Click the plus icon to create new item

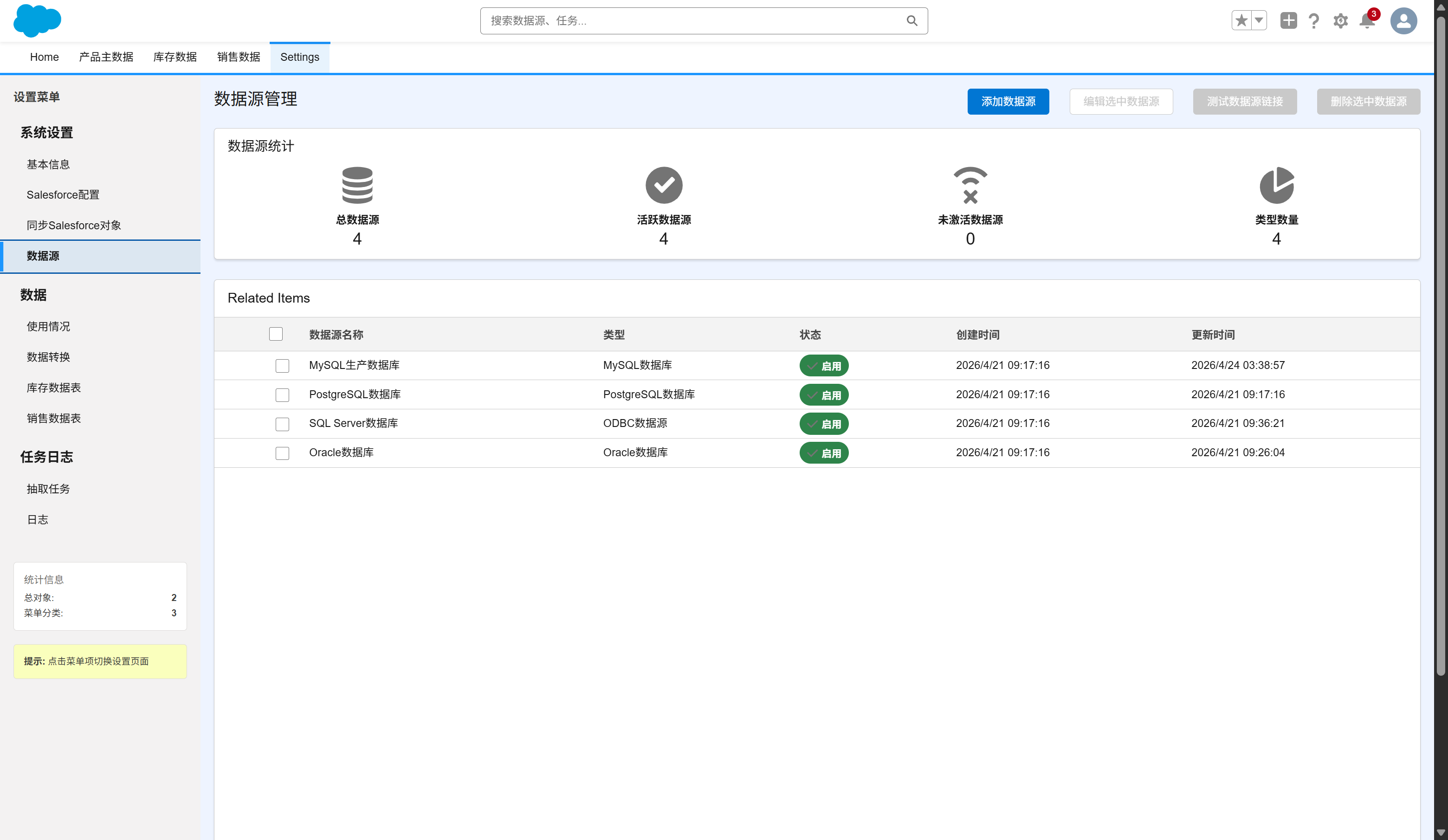click(x=1288, y=21)
